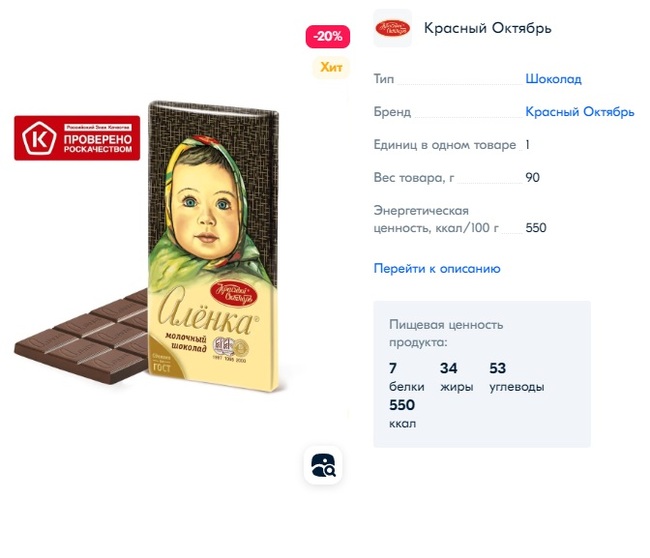Open the Красный Октябрь brand value link

580,112
